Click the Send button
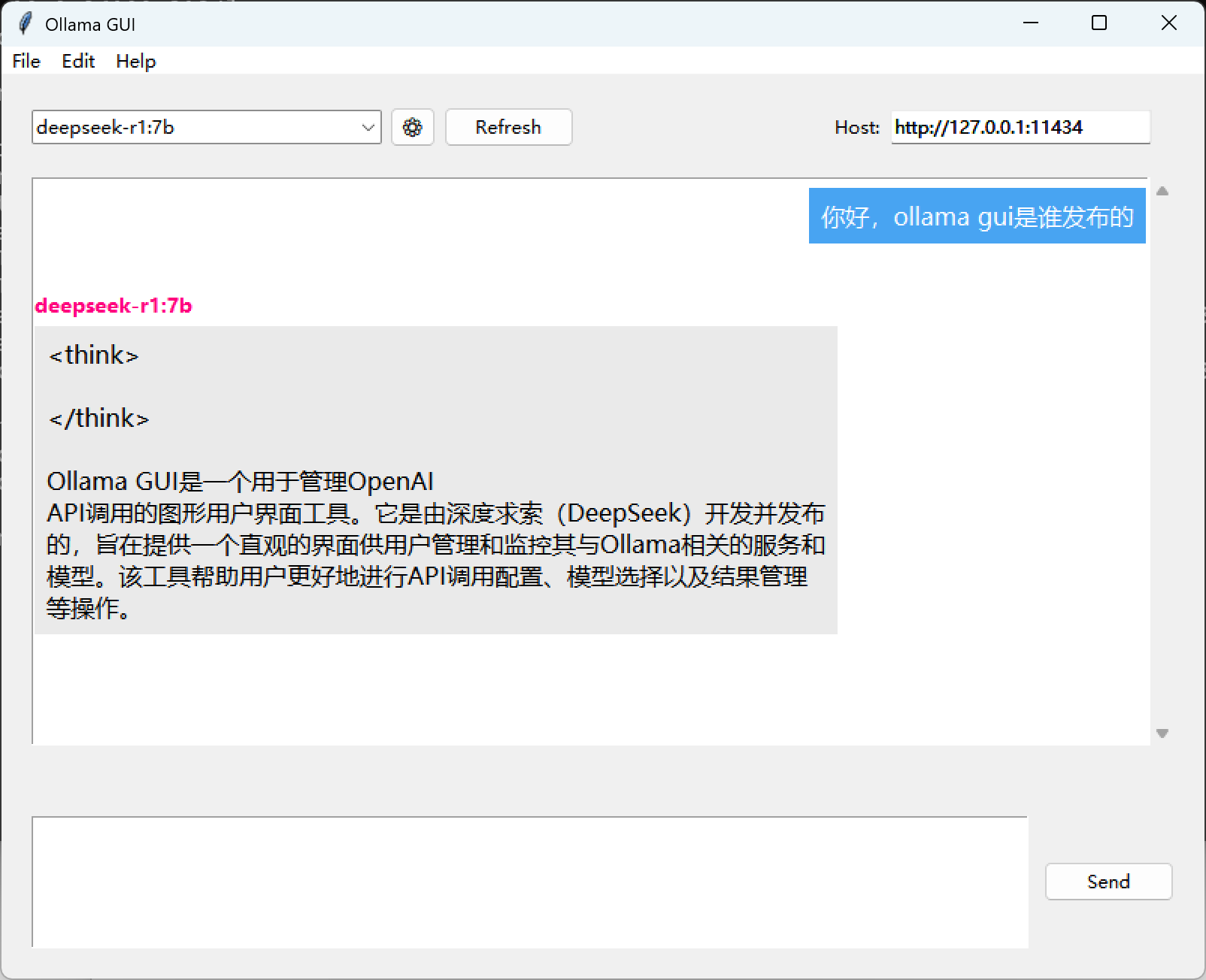The image size is (1206, 980). point(1109,882)
